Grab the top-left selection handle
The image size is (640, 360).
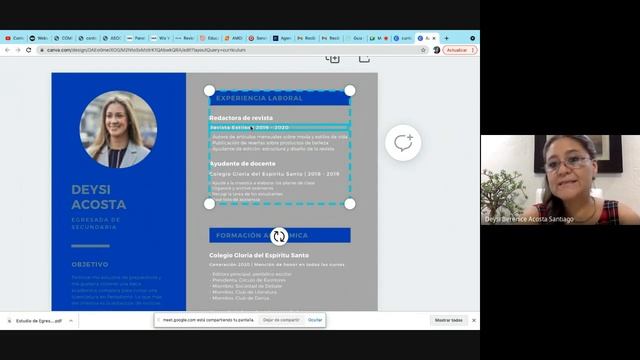pos(209,91)
